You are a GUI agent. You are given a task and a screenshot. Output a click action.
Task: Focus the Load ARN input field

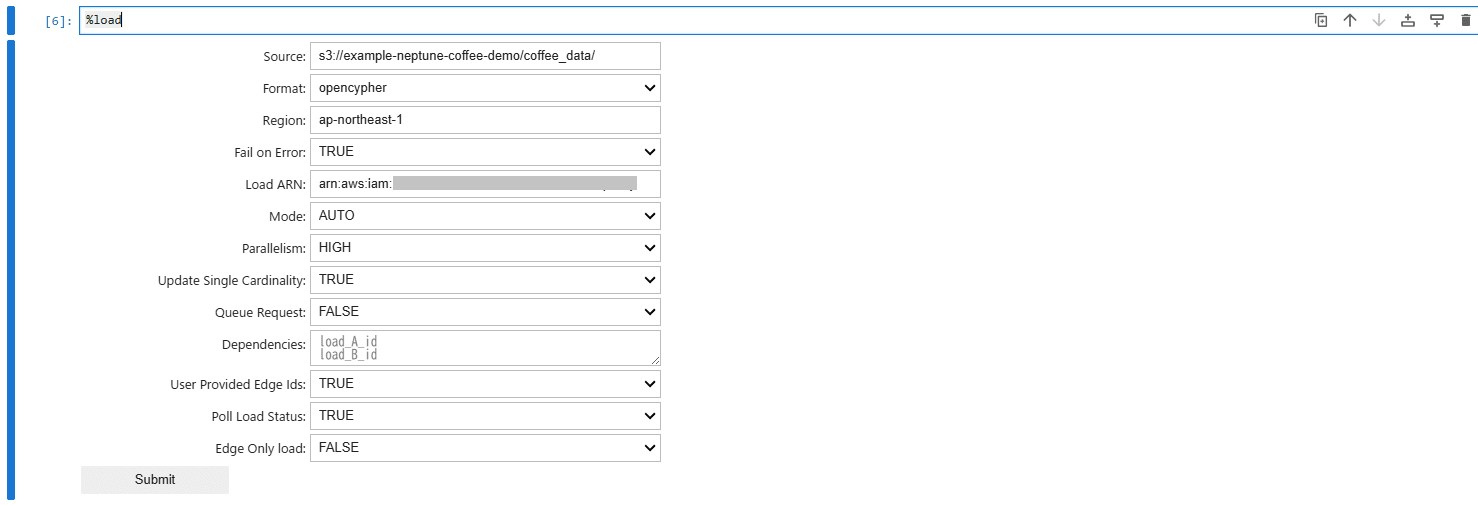pyautogui.click(x=485, y=184)
